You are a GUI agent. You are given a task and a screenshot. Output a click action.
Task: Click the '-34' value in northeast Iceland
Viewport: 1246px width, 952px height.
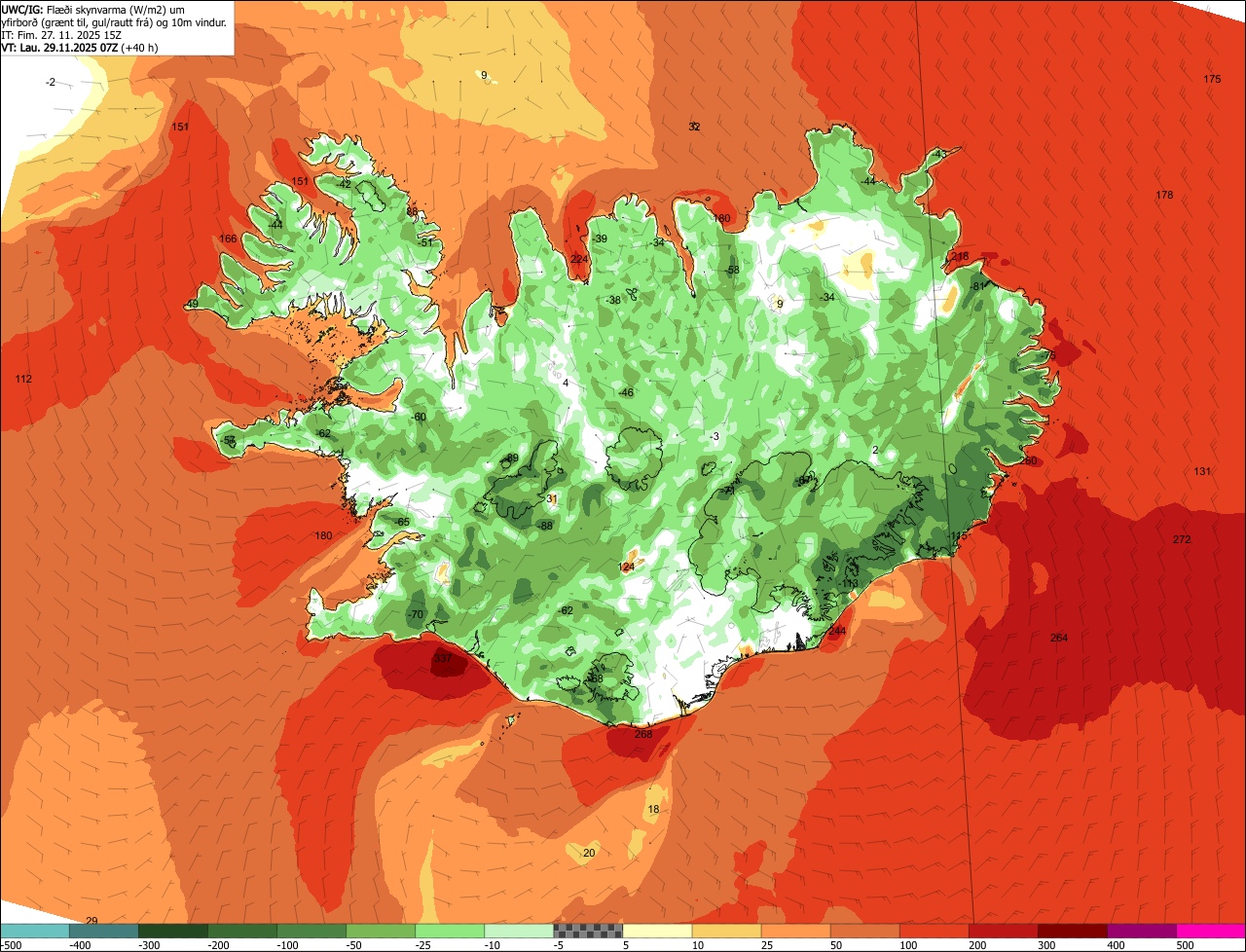pyautogui.click(x=827, y=297)
